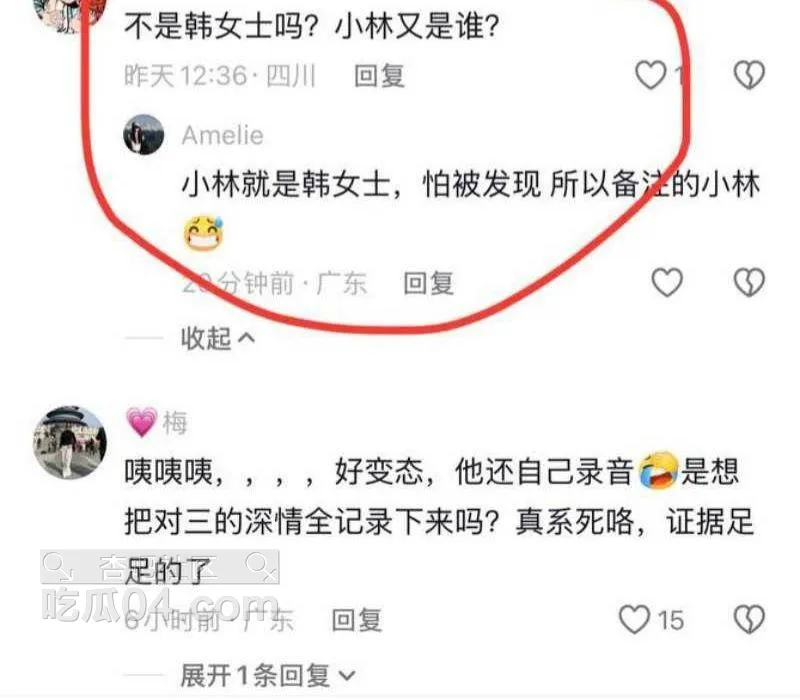Screen dimensions: 800x700
Task: Select Amelie's reply text about 小林
Action: click(x=470, y=208)
